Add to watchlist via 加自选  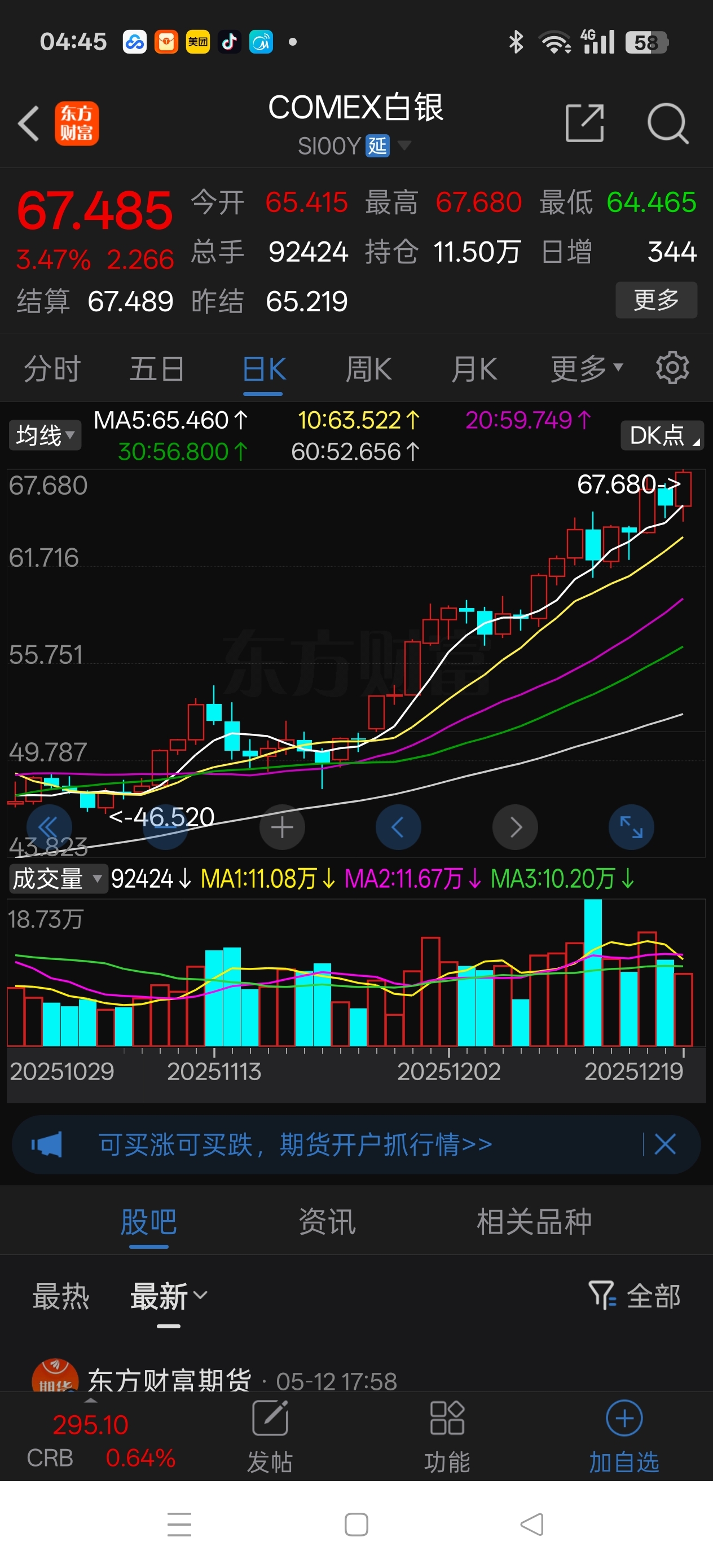pyautogui.click(x=624, y=1435)
